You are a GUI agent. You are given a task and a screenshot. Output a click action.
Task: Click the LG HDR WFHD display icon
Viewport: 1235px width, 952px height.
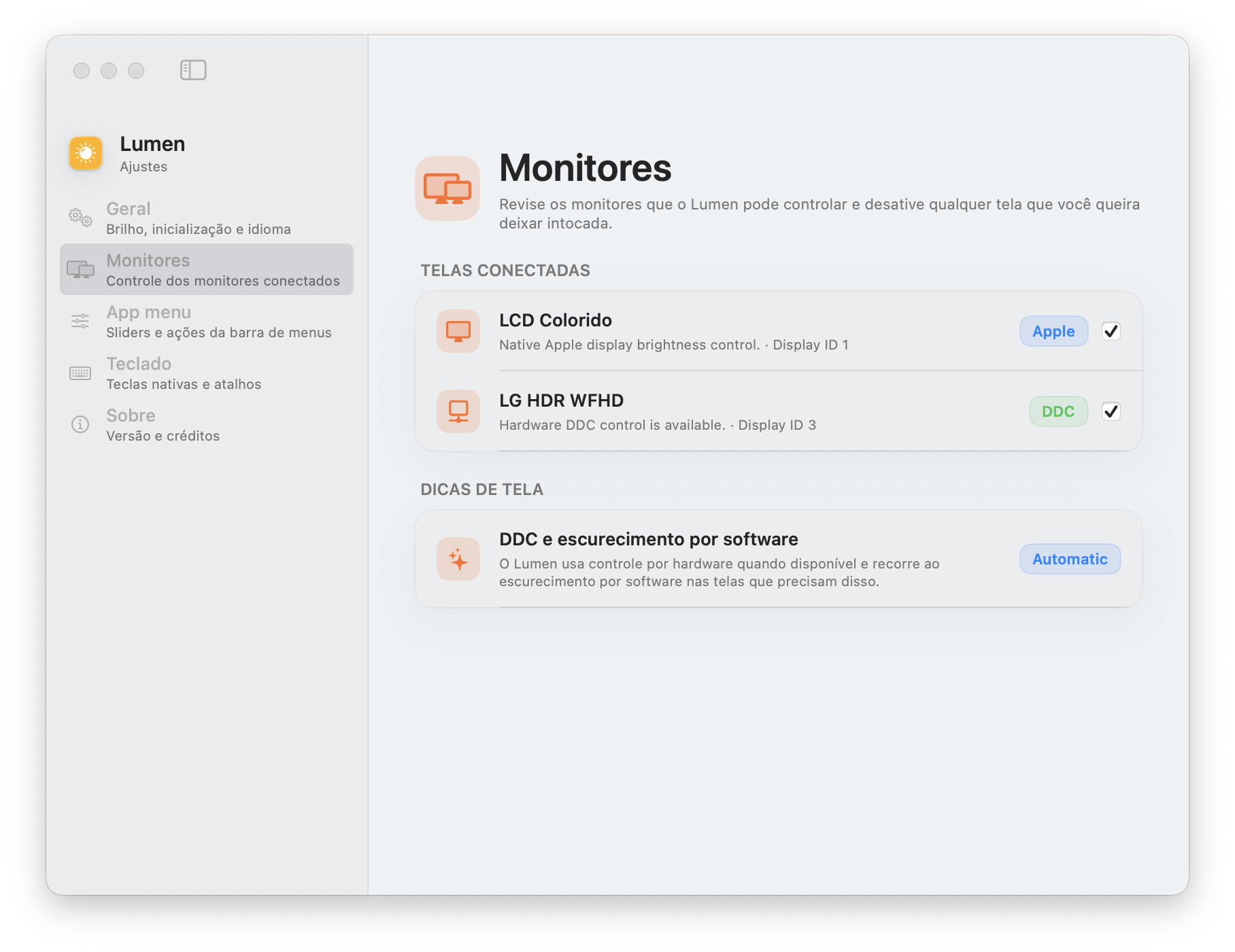click(x=458, y=411)
